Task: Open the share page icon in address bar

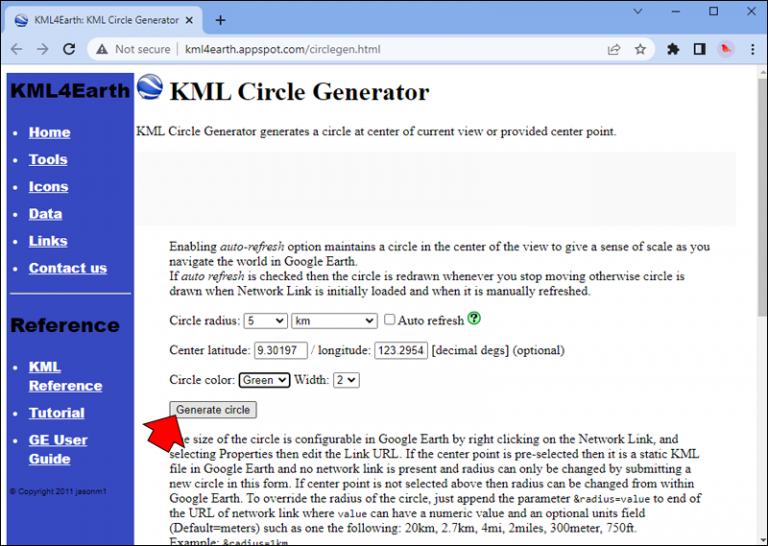Action: click(614, 49)
